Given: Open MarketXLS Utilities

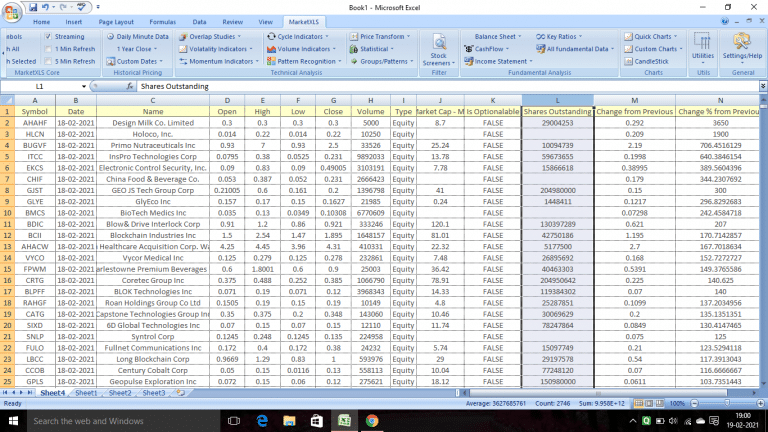Looking at the screenshot, I should [x=702, y=49].
